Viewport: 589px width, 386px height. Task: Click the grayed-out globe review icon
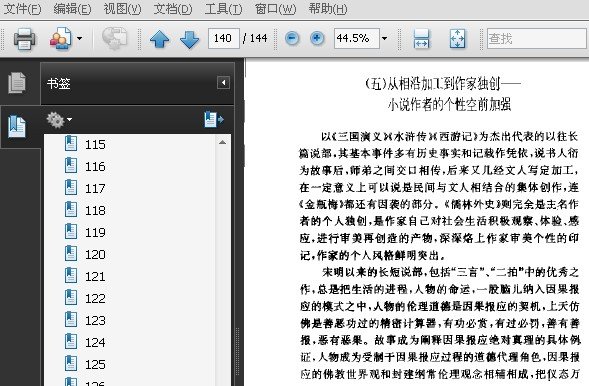(114, 38)
